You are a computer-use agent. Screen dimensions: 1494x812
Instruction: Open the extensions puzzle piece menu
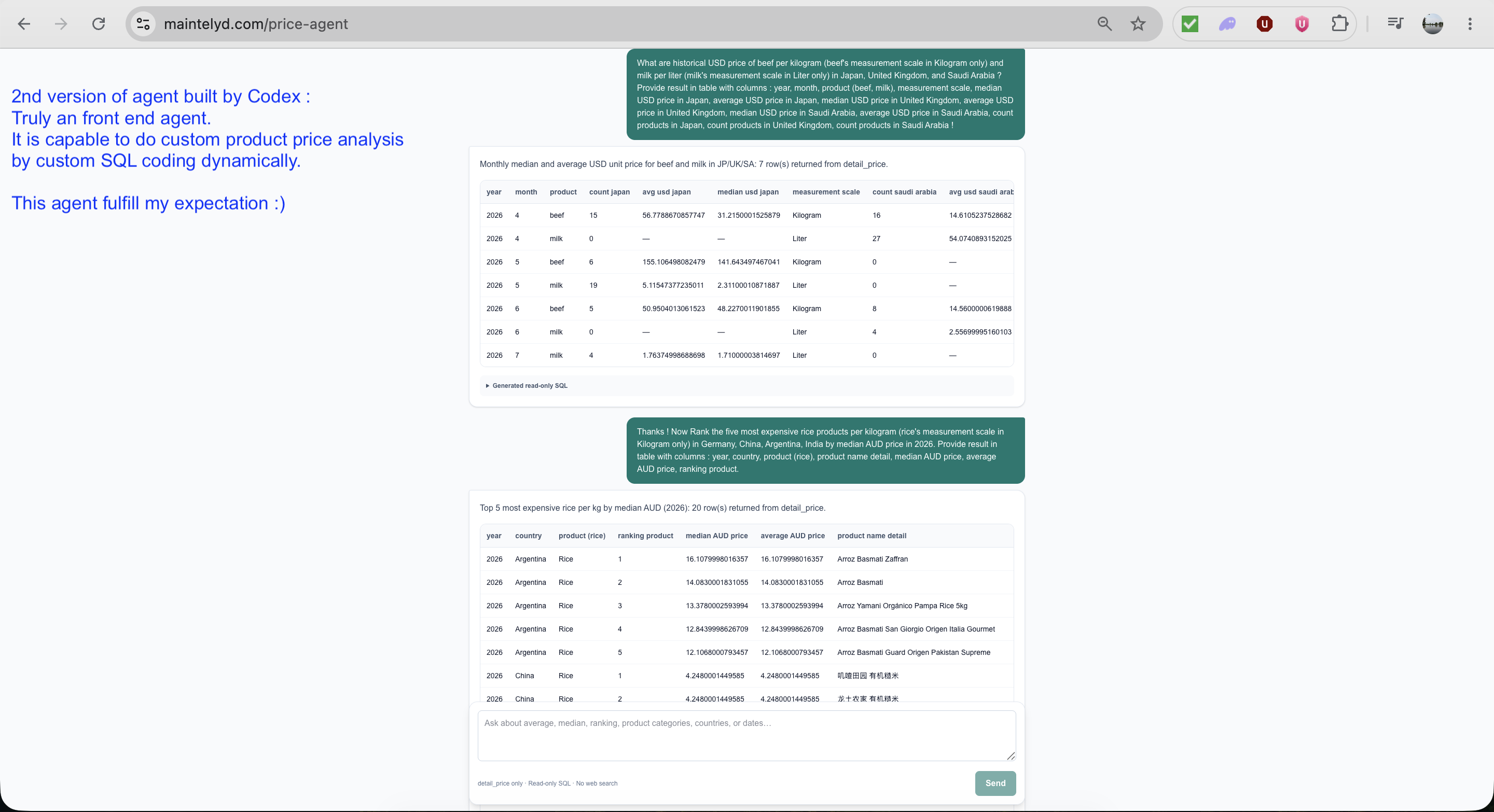tap(1340, 24)
